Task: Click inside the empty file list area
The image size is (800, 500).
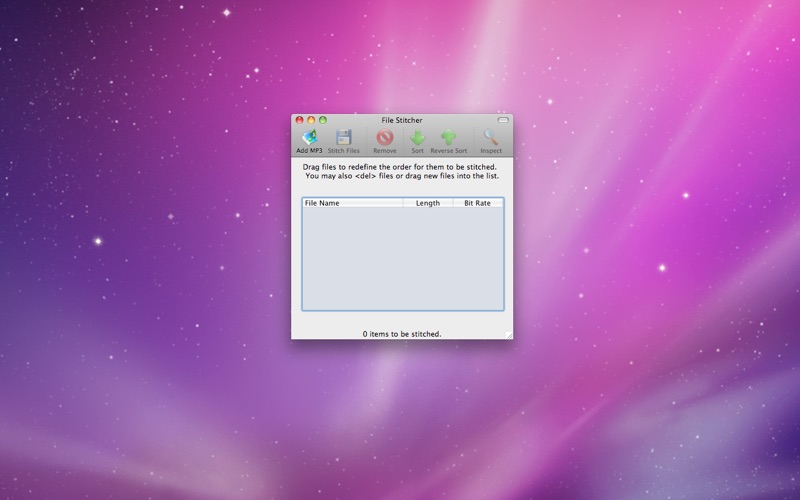Action: pos(403,258)
